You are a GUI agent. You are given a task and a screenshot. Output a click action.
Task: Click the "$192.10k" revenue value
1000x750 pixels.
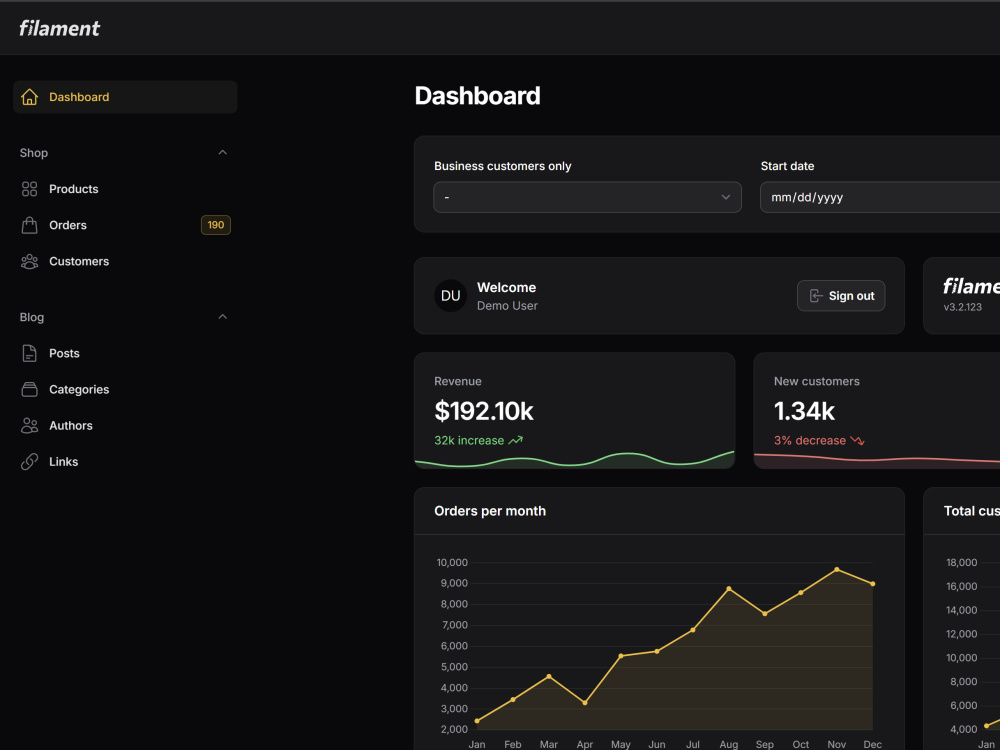[483, 411]
